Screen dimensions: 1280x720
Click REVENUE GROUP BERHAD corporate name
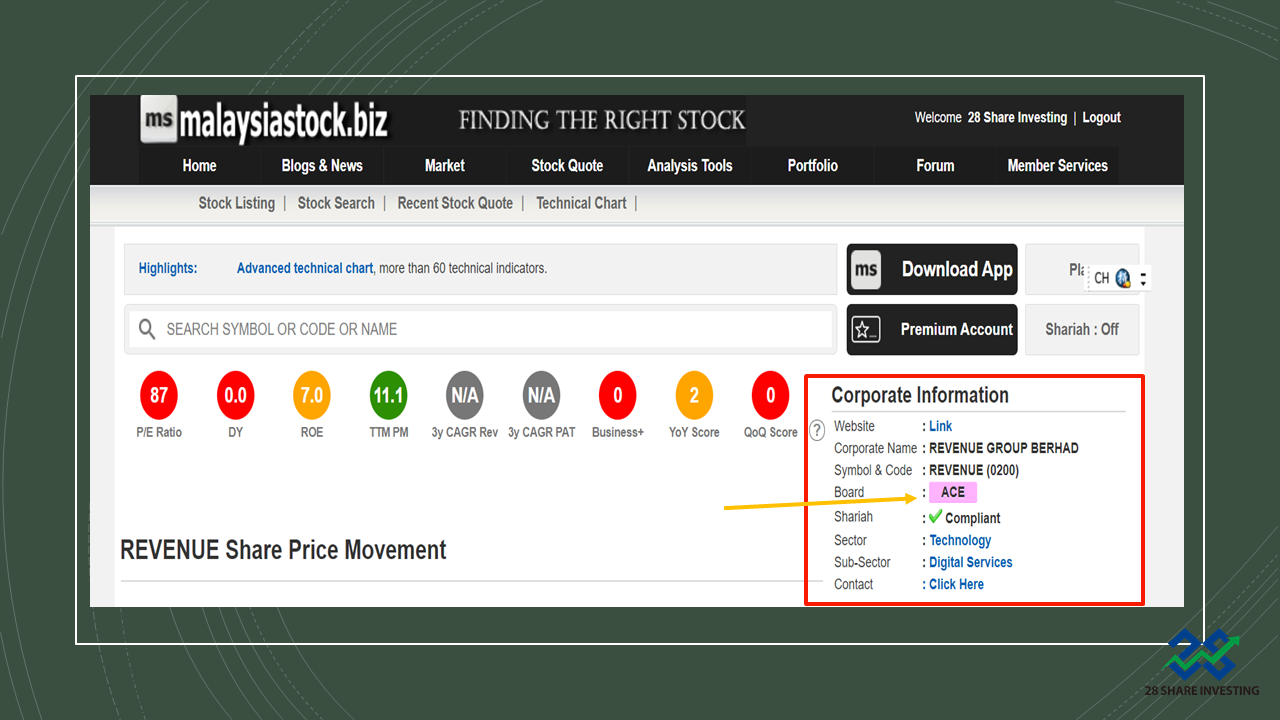tap(1004, 448)
